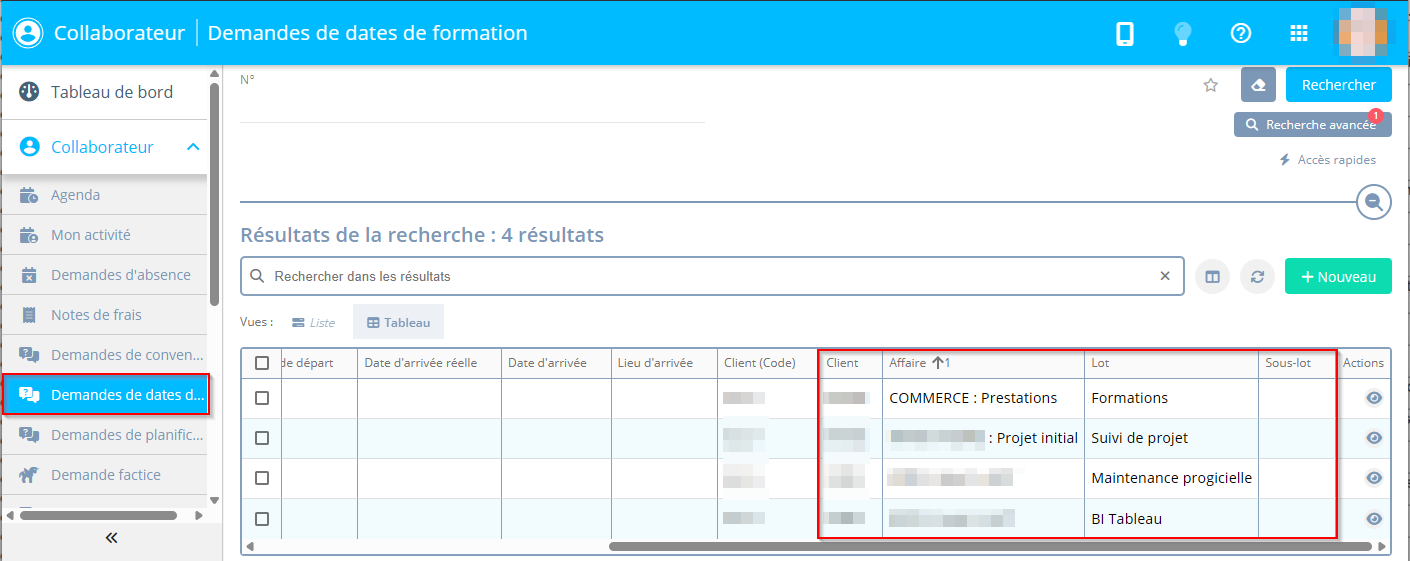Collapse search panel with magnifier minus icon
This screenshot has width=1410, height=561.
[1374, 202]
